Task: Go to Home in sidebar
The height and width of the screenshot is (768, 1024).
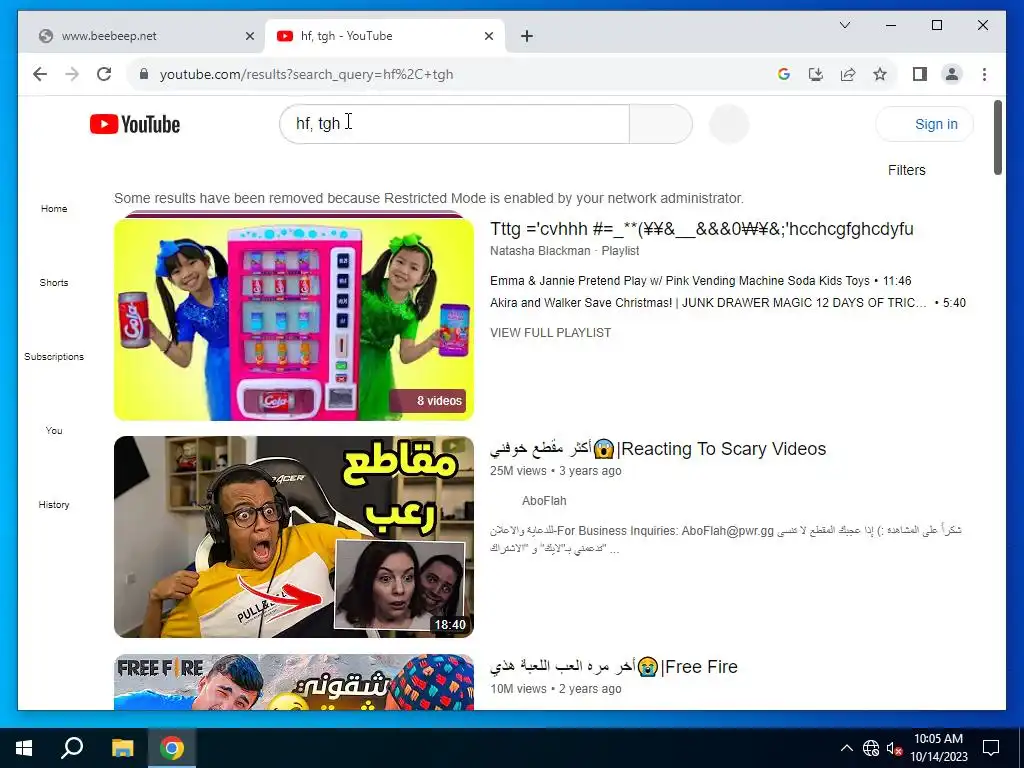Action: 54,208
